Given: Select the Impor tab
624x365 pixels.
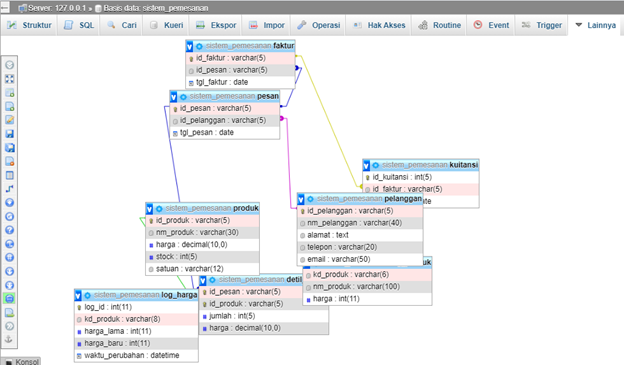Looking at the screenshot, I should [x=266, y=25].
